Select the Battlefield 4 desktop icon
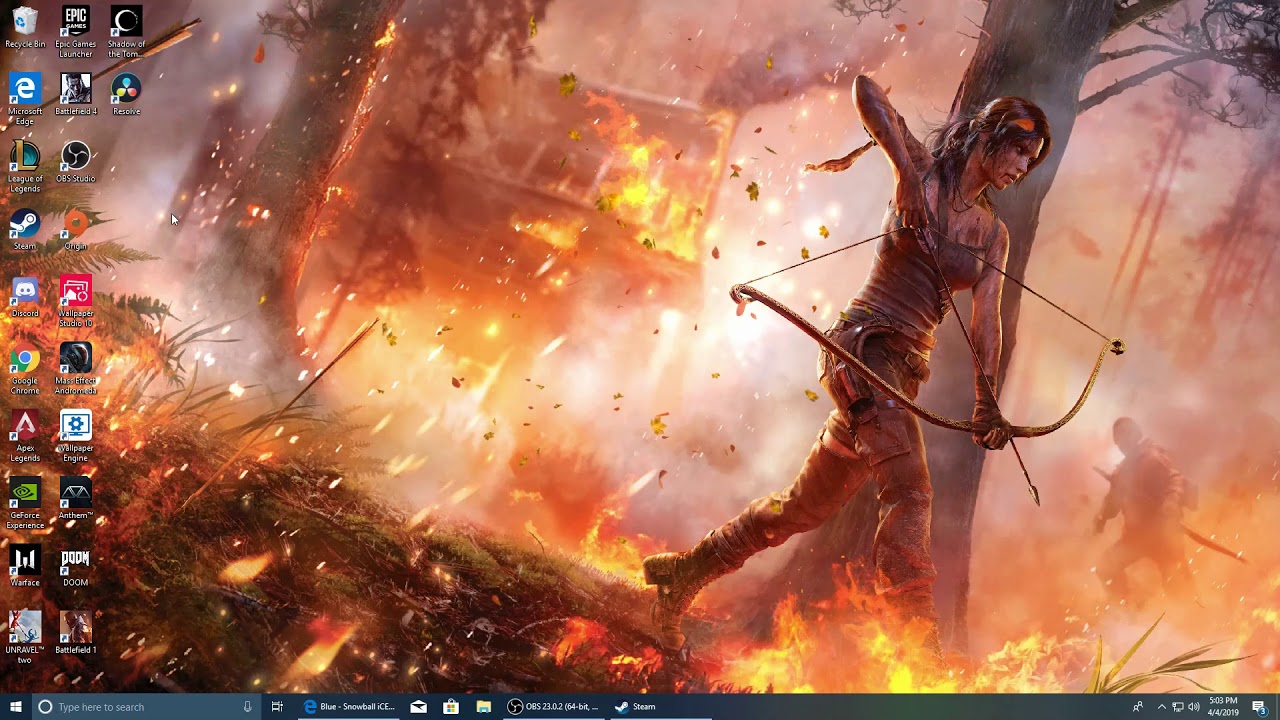The image size is (1280, 720). [x=75, y=95]
